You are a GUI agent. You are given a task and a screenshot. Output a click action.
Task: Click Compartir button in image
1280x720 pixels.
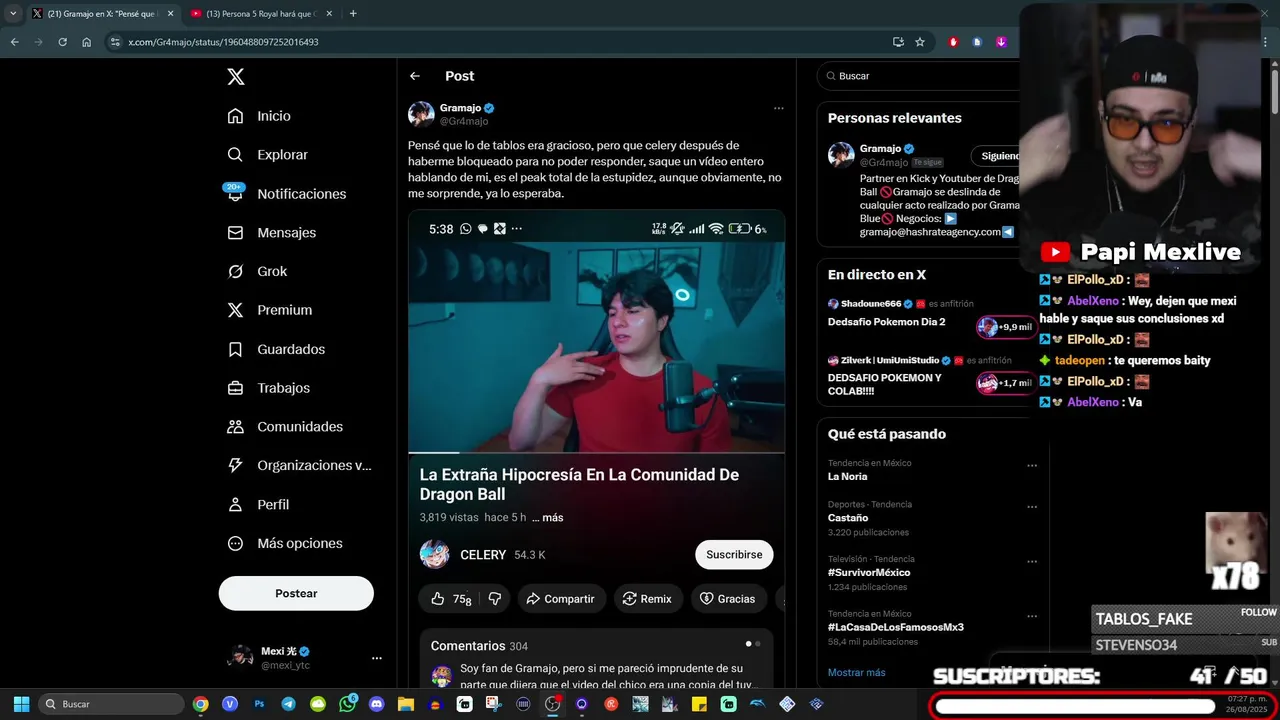[561, 599]
